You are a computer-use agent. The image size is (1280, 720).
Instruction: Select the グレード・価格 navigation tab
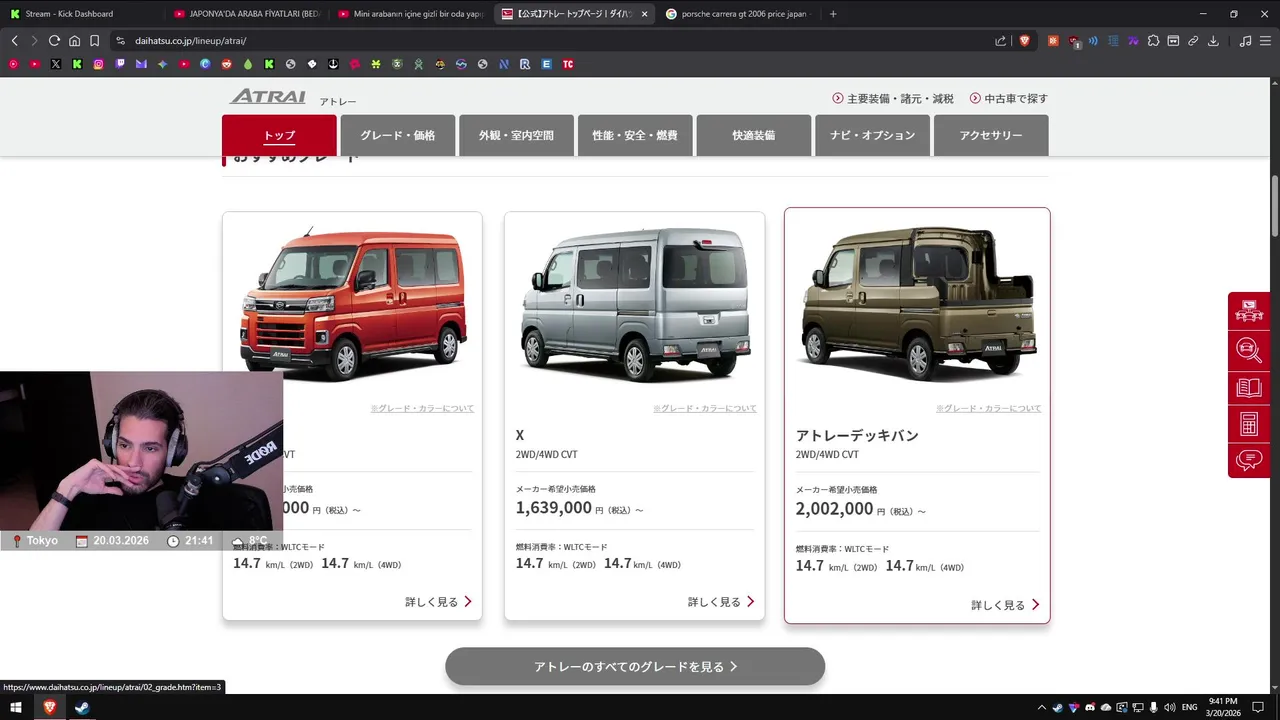(x=398, y=135)
